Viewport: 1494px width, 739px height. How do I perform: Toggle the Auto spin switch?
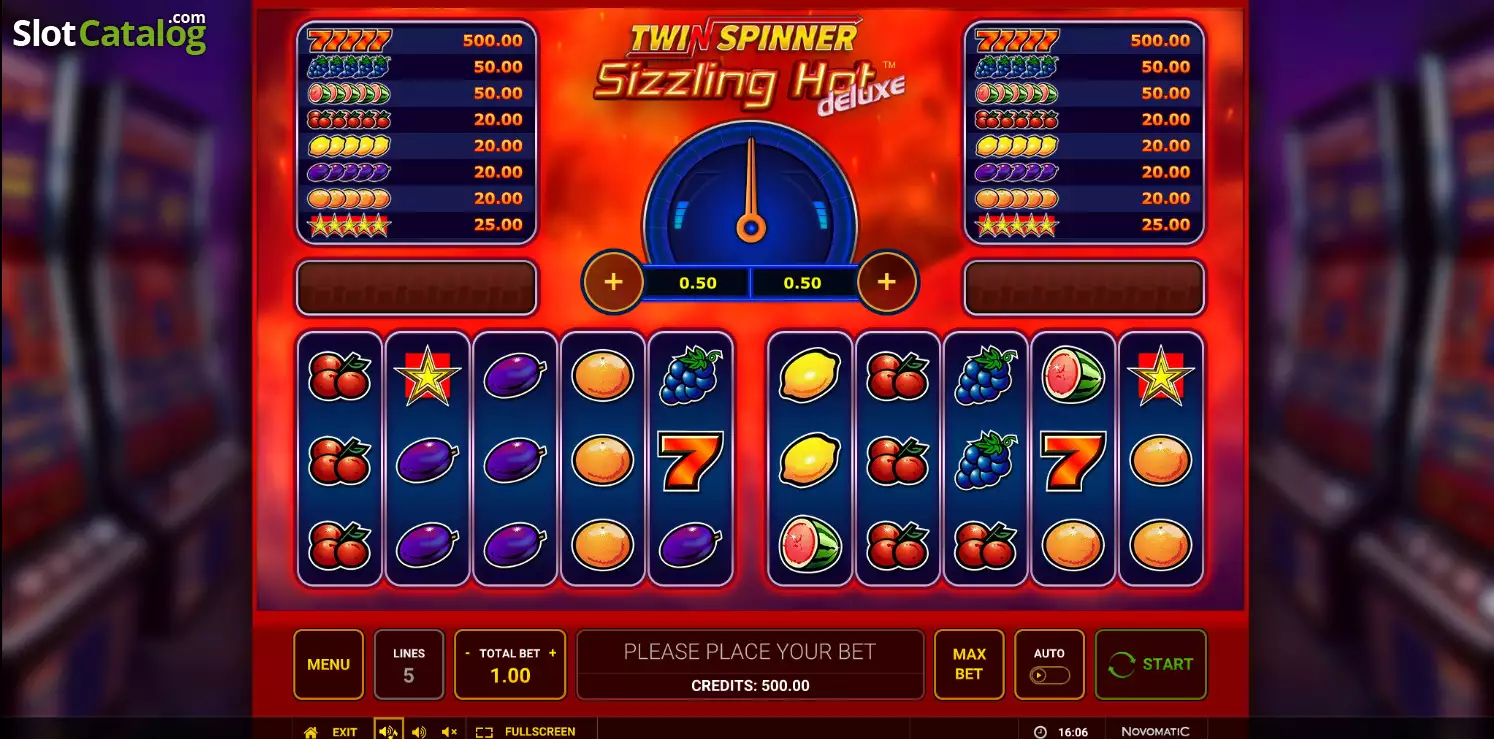(1050, 675)
